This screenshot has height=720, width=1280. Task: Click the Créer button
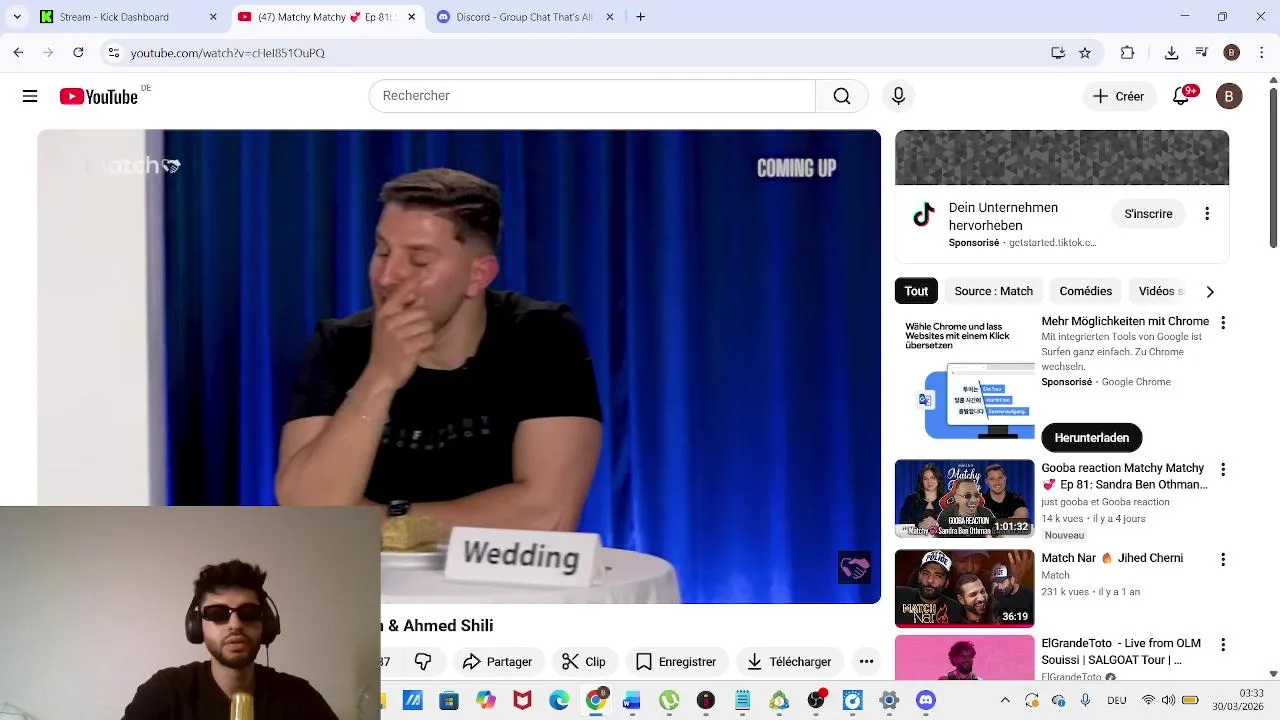click(1118, 96)
